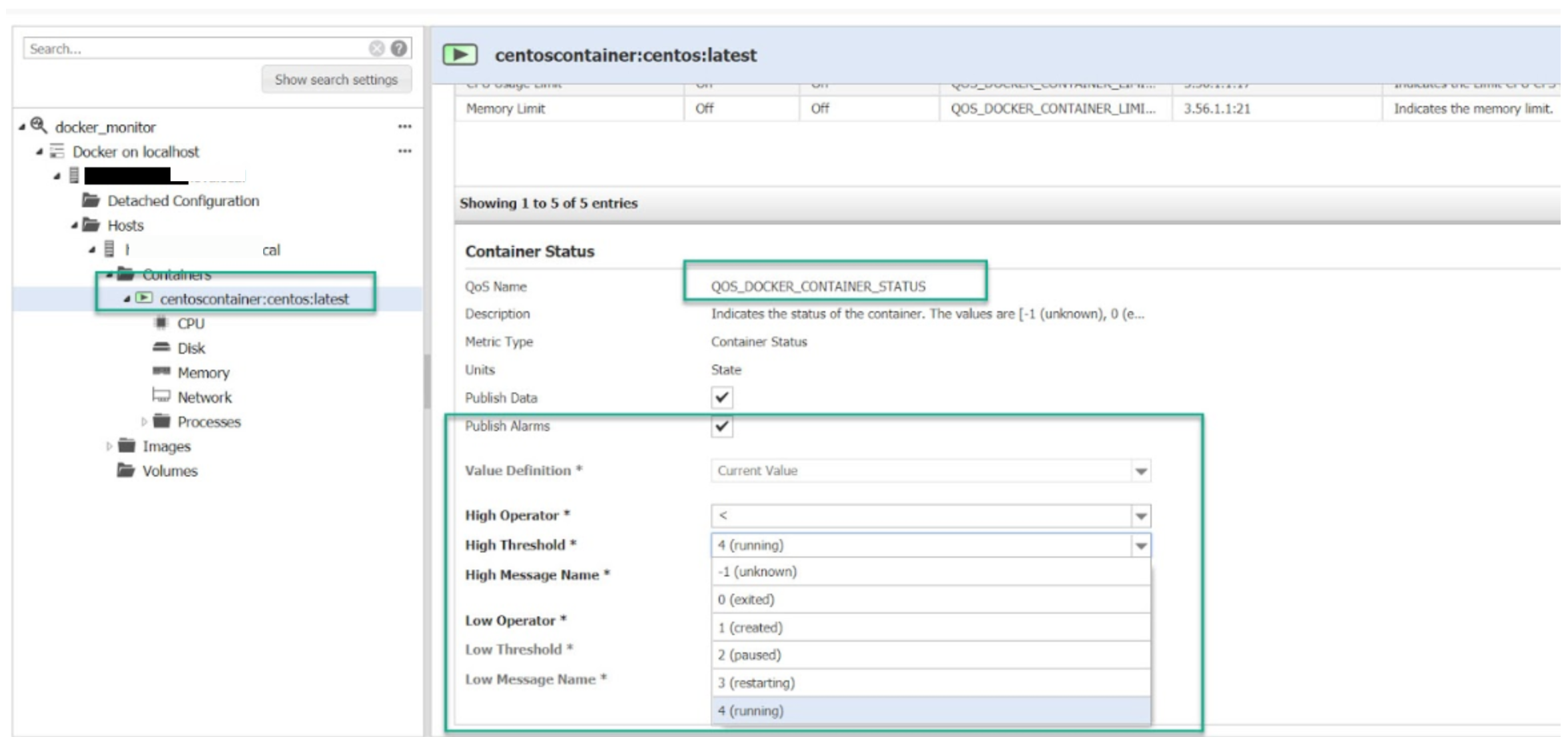Click the search help question-mark icon

pyautogui.click(x=398, y=48)
